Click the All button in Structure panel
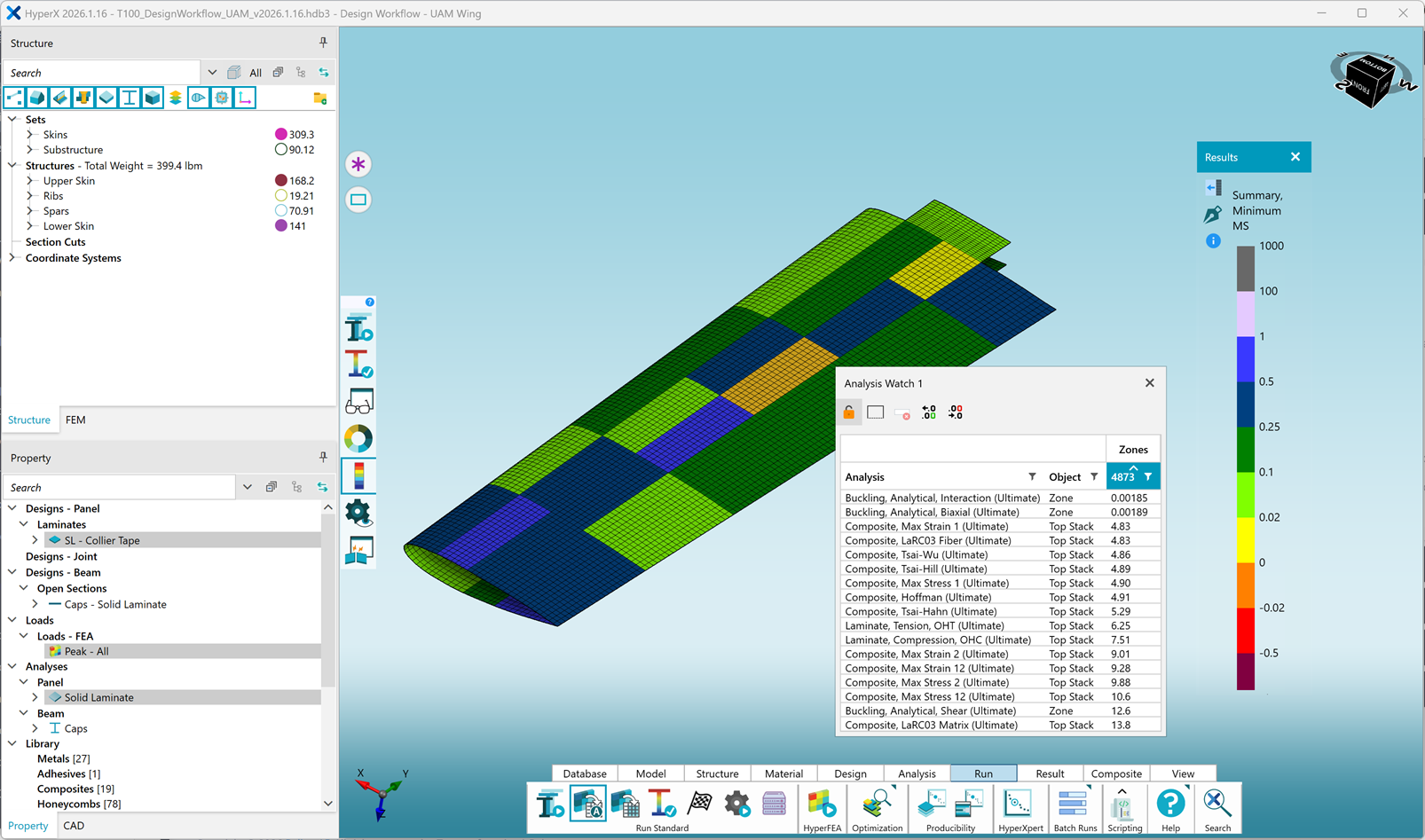Screen dimensions: 1425x840 [x=256, y=73]
